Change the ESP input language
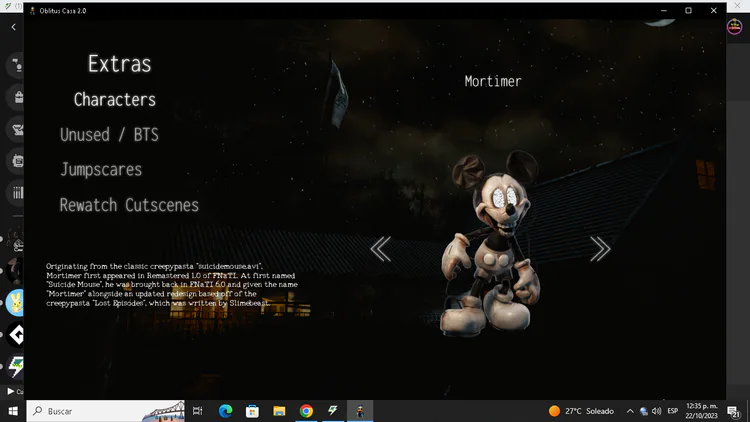This screenshot has height=422, width=750. point(673,411)
